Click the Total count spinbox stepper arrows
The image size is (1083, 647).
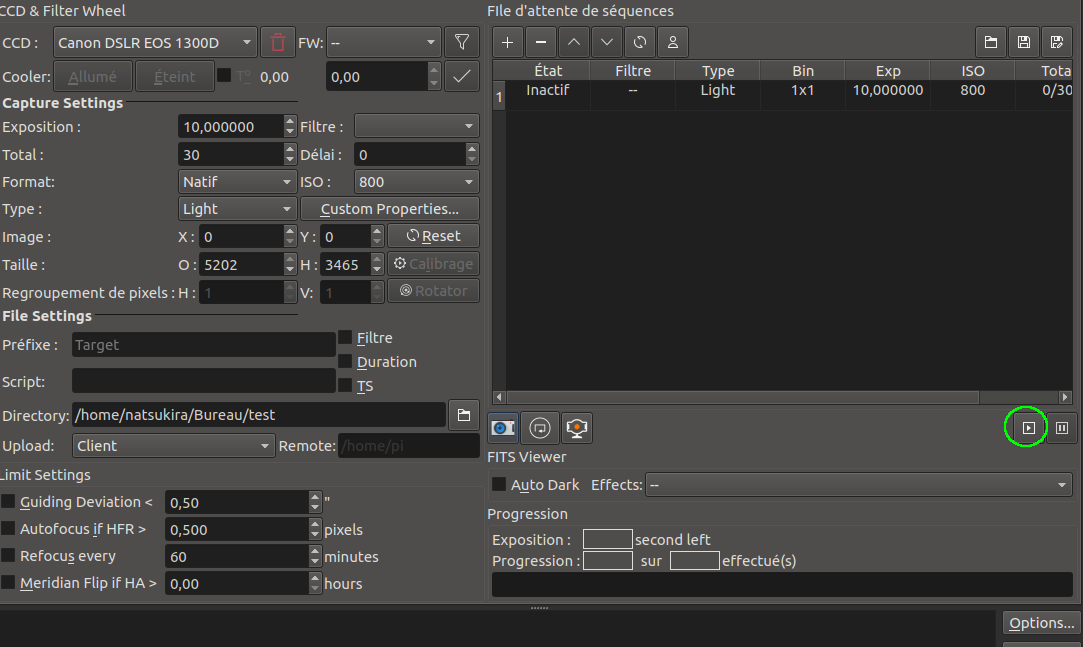(x=290, y=154)
